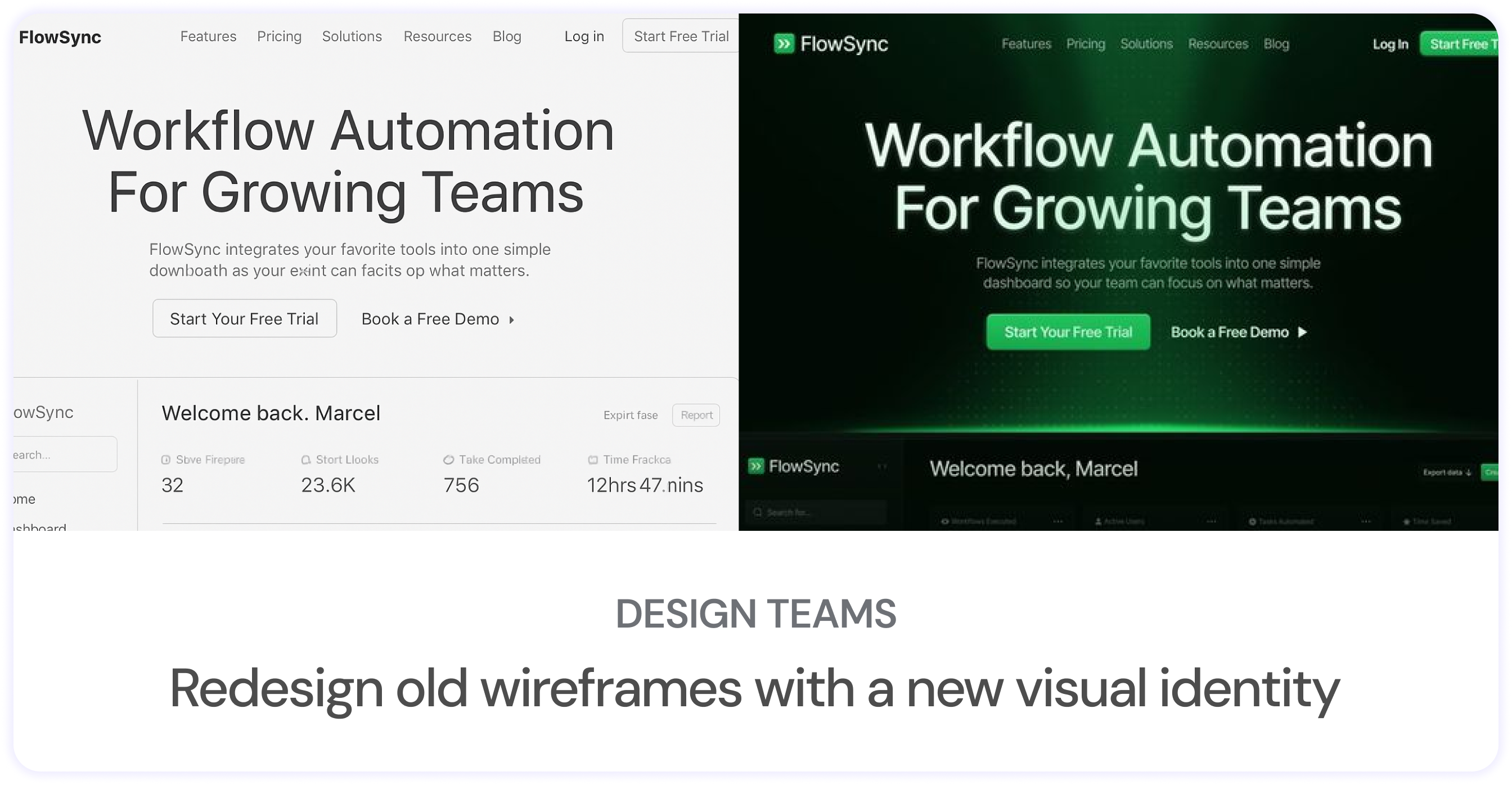Click the magnifying glass icon in the dark search bar
The image size is (1512, 785).
759,512
